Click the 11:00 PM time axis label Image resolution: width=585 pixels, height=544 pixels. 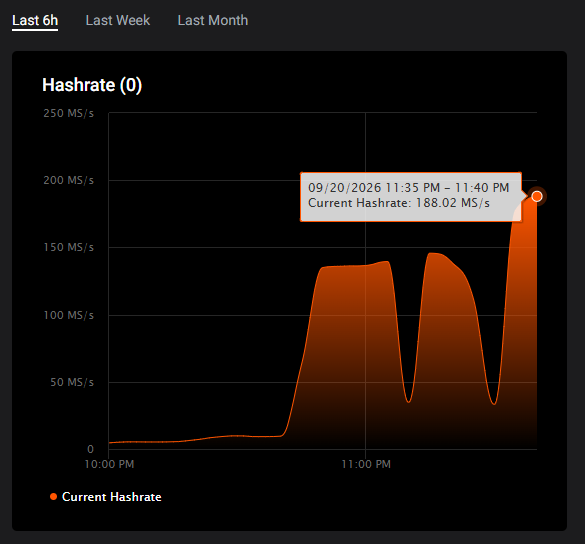(366, 464)
